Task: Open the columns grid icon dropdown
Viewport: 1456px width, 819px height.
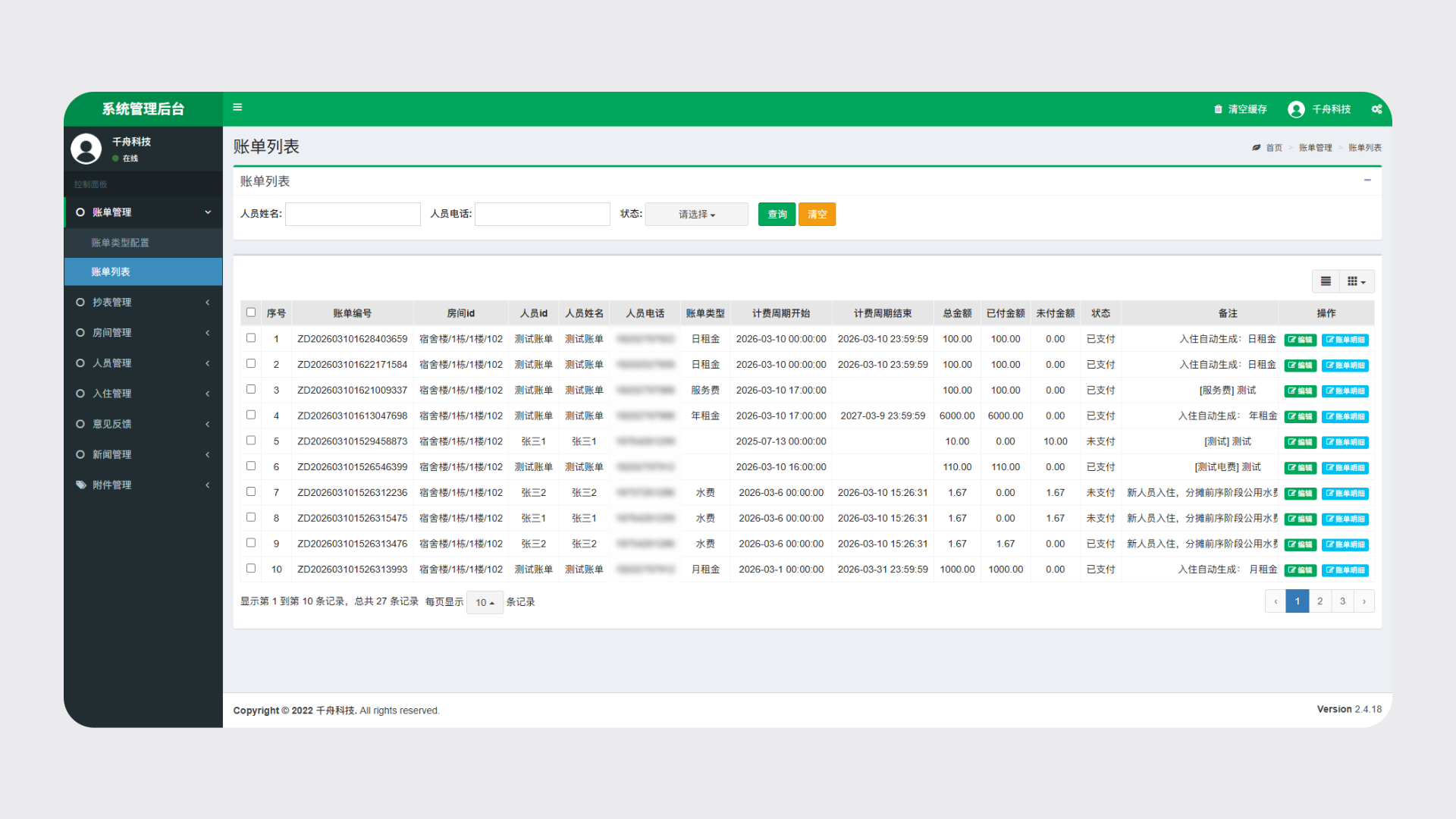Action: pyautogui.click(x=1356, y=281)
